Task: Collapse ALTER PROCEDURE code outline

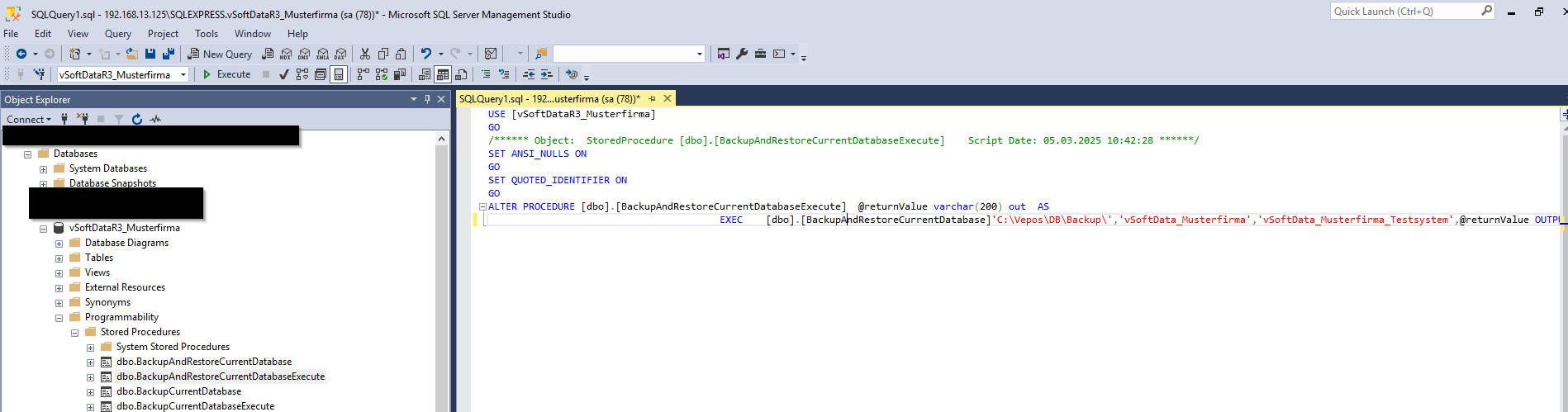Action: tap(482, 207)
